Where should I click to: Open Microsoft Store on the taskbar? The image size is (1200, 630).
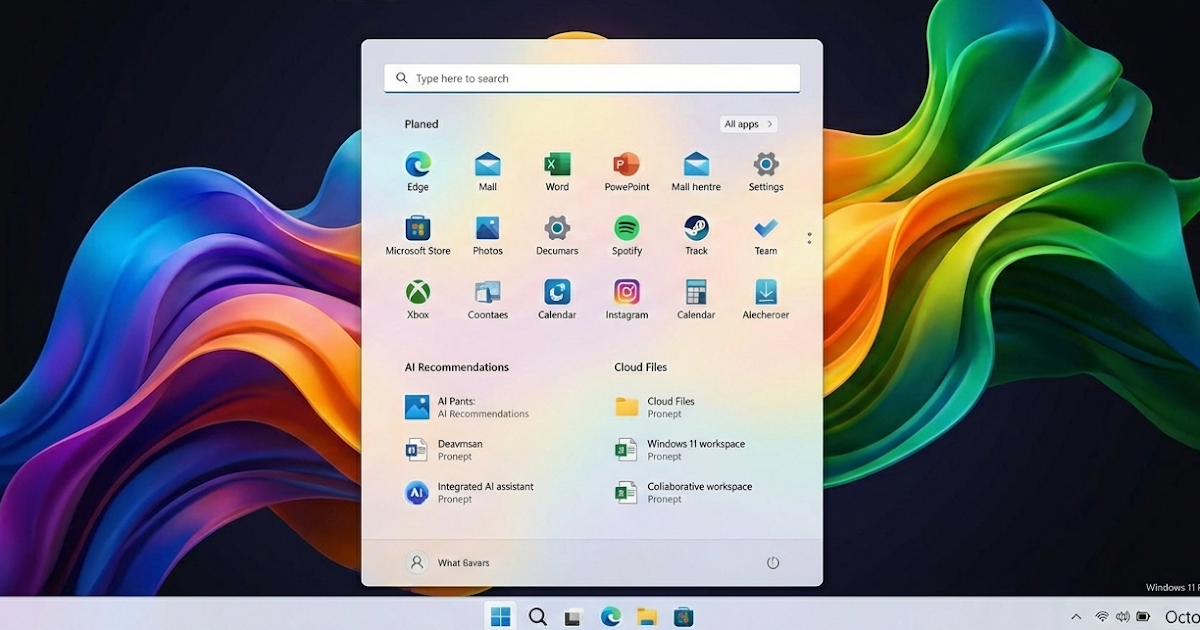pos(684,617)
